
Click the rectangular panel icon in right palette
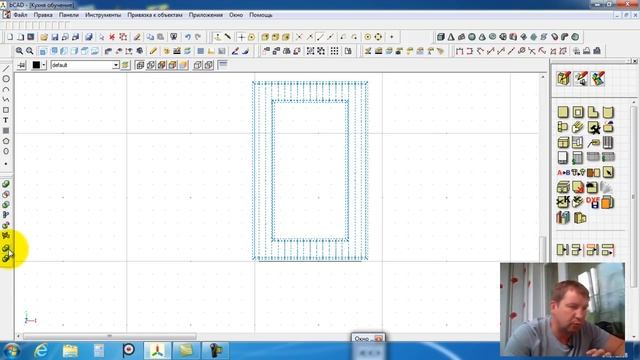[563, 112]
